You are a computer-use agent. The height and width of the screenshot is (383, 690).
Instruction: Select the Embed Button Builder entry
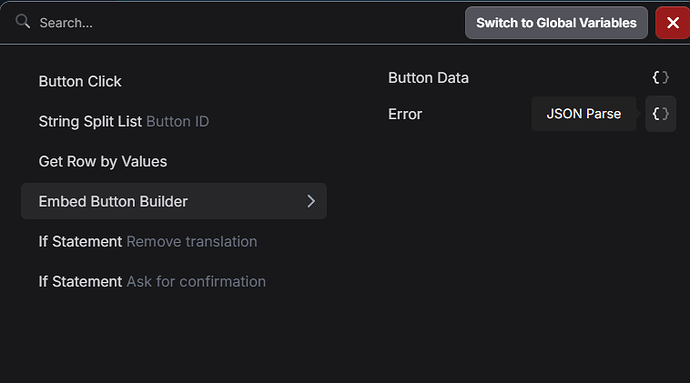174,201
